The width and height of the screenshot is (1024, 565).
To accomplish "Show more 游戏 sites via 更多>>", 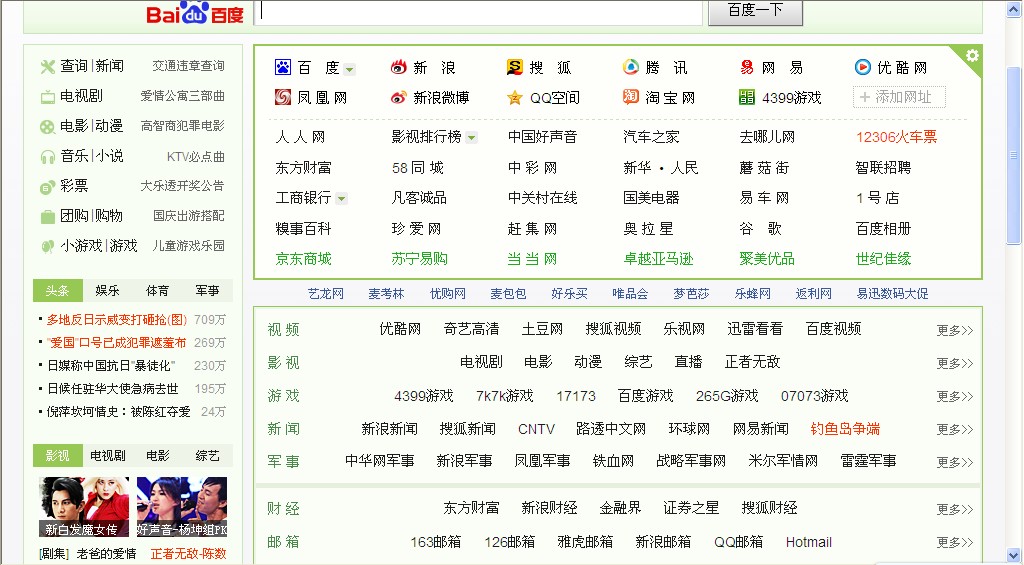I will click(955, 396).
